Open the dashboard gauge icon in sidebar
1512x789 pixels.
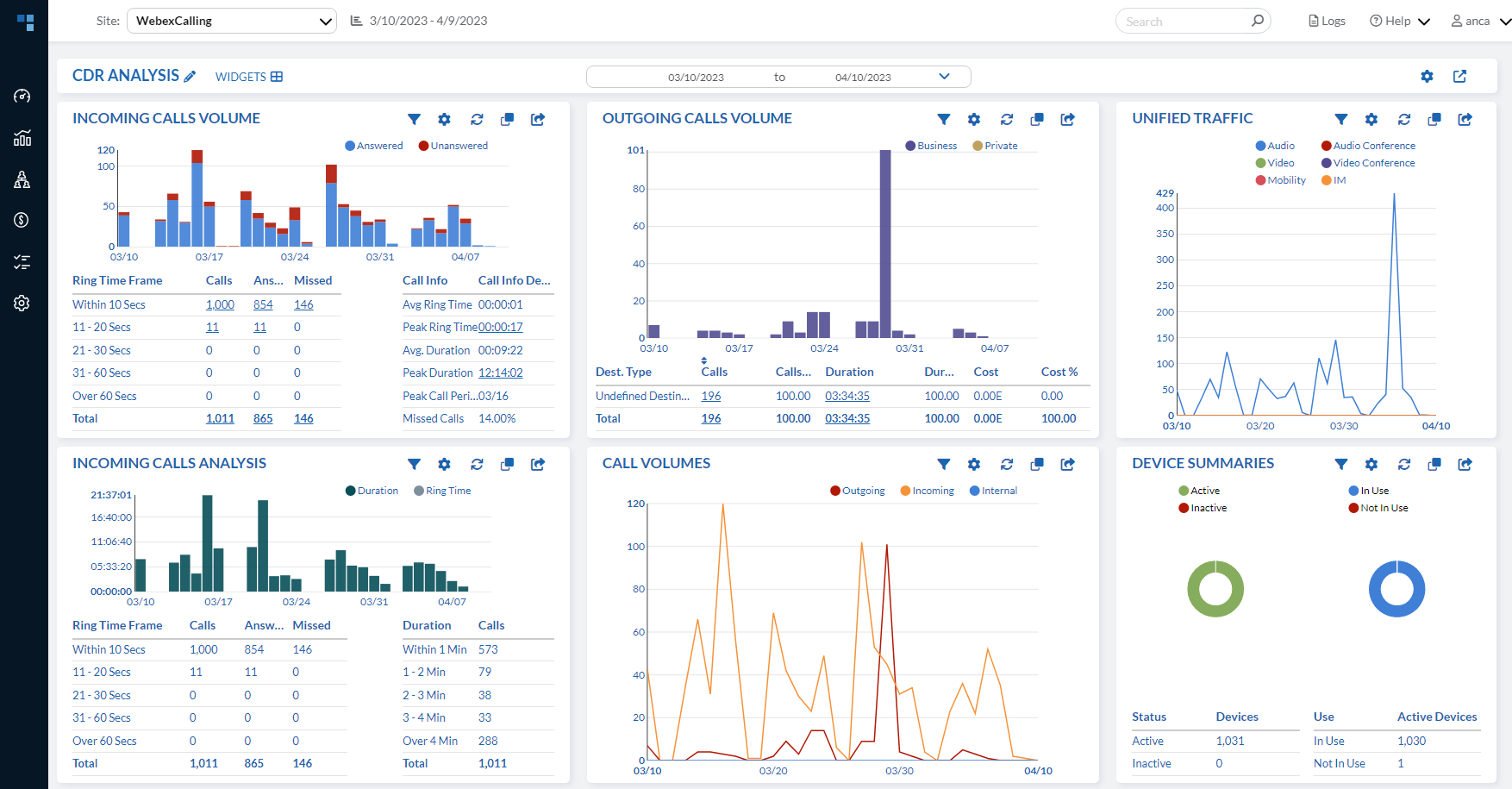22,96
